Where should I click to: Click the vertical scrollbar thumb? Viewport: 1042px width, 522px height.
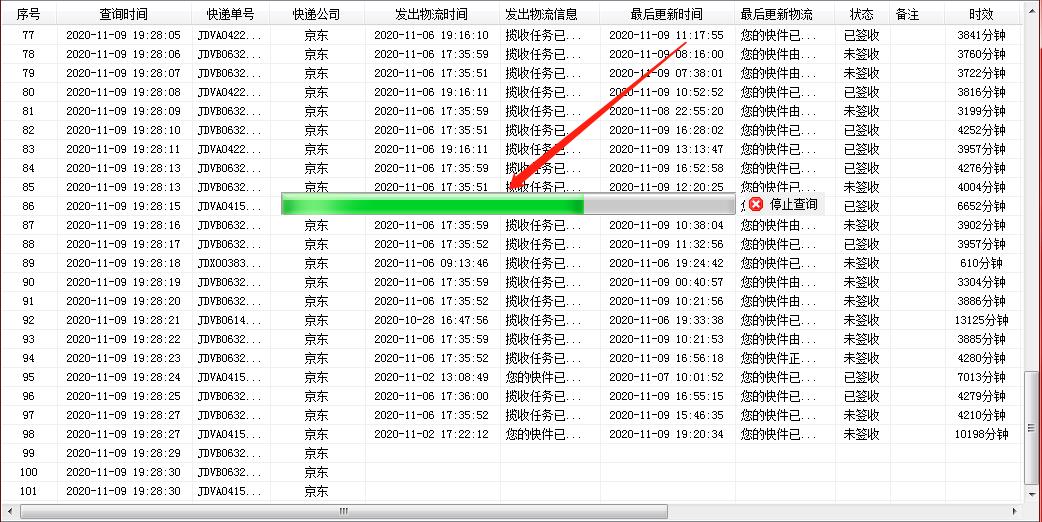(1031, 428)
